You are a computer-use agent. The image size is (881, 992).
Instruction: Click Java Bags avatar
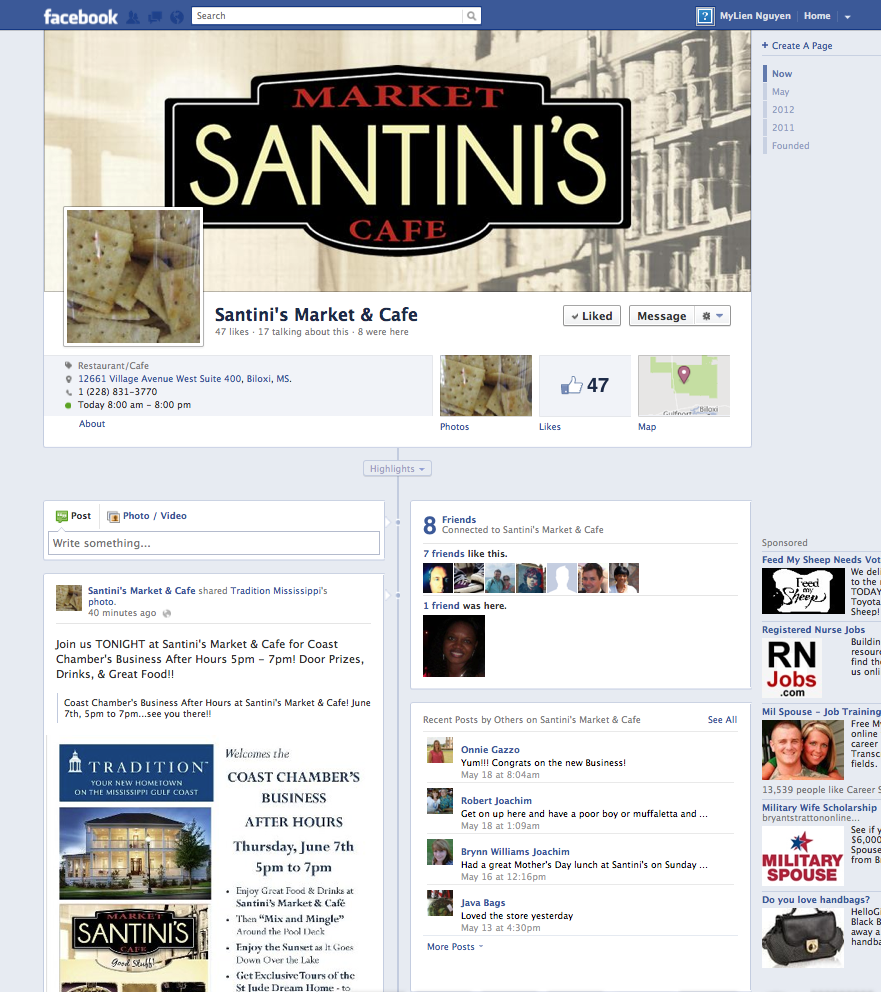(x=440, y=903)
